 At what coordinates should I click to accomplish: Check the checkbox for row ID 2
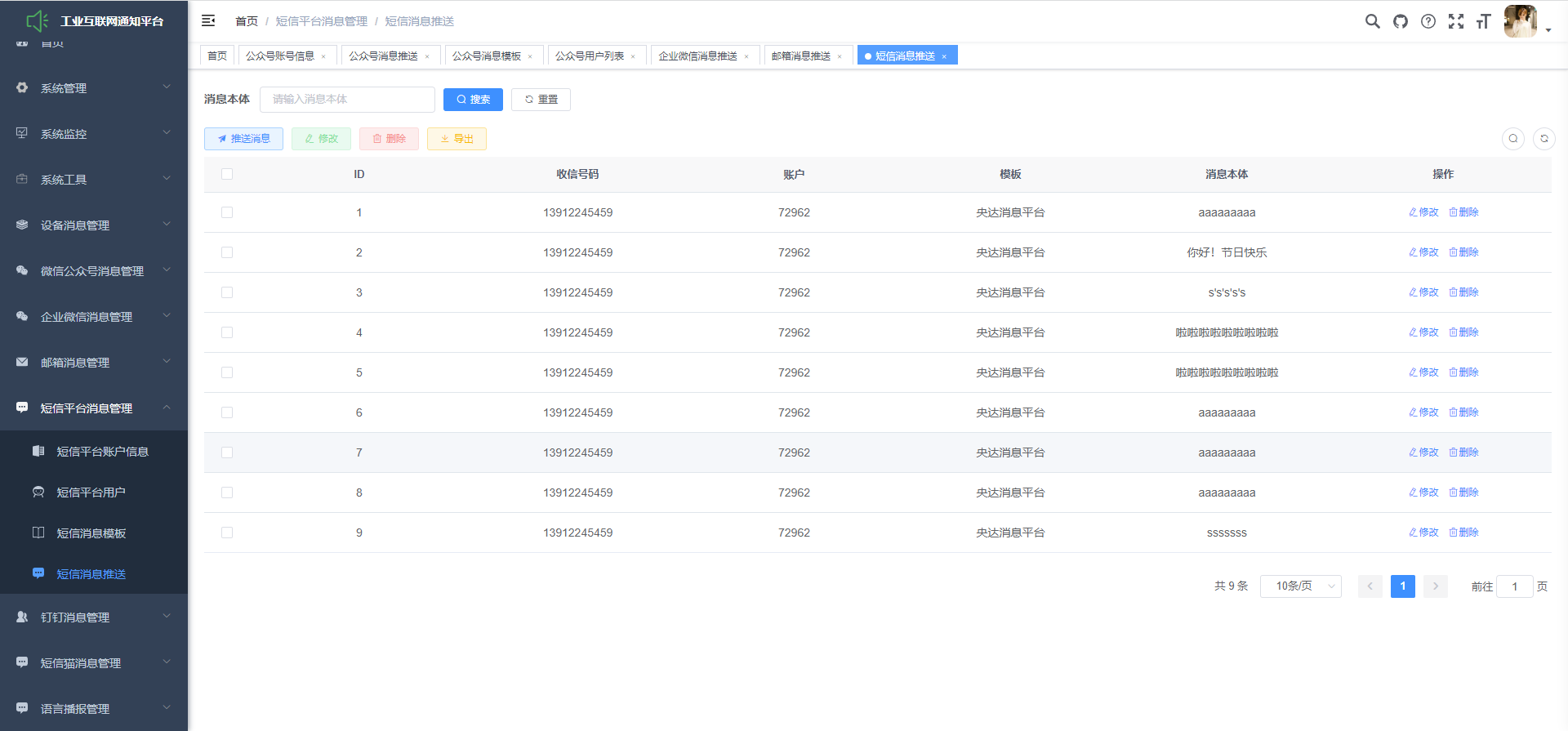click(x=227, y=252)
